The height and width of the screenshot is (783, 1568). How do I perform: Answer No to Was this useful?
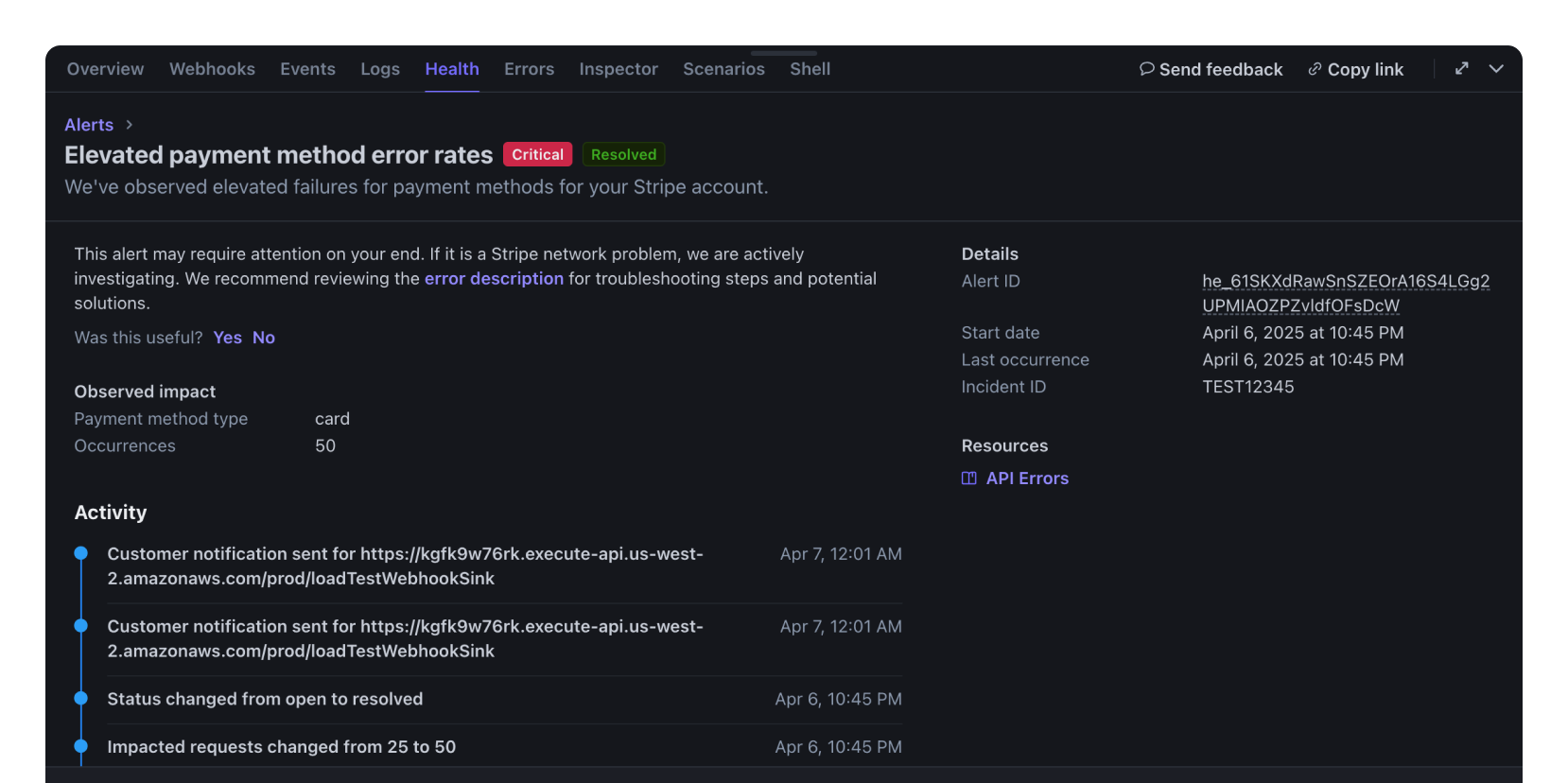[264, 338]
